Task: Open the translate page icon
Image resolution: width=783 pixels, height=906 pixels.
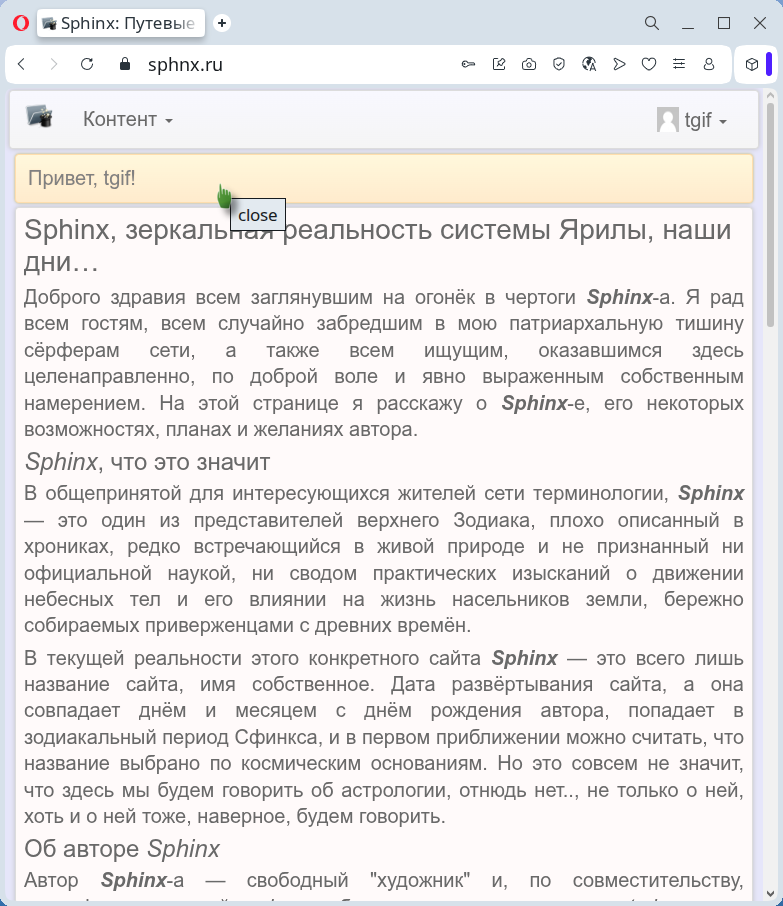Action: click(589, 65)
